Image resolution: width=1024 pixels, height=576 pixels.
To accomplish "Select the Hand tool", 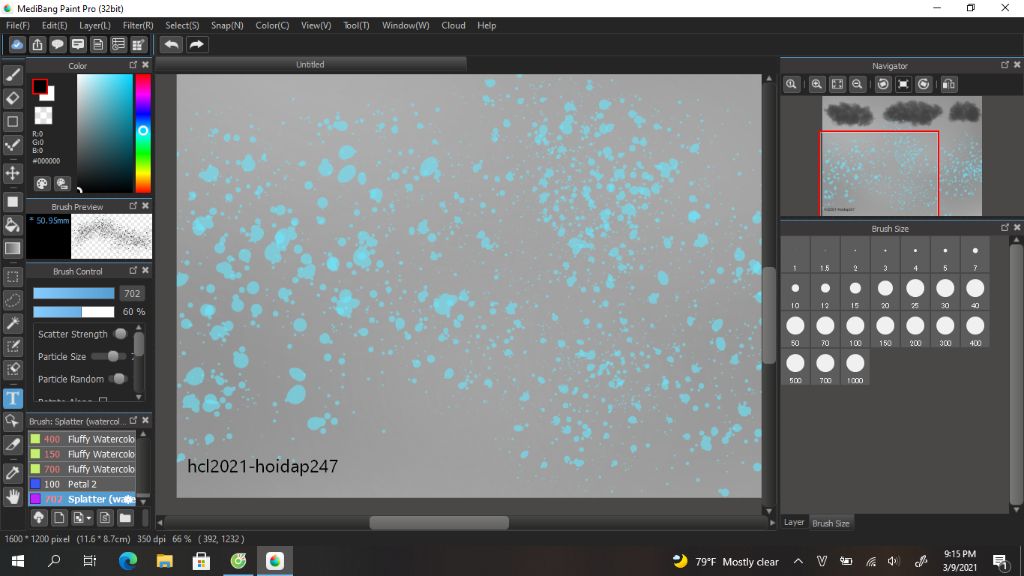I will tap(12, 496).
